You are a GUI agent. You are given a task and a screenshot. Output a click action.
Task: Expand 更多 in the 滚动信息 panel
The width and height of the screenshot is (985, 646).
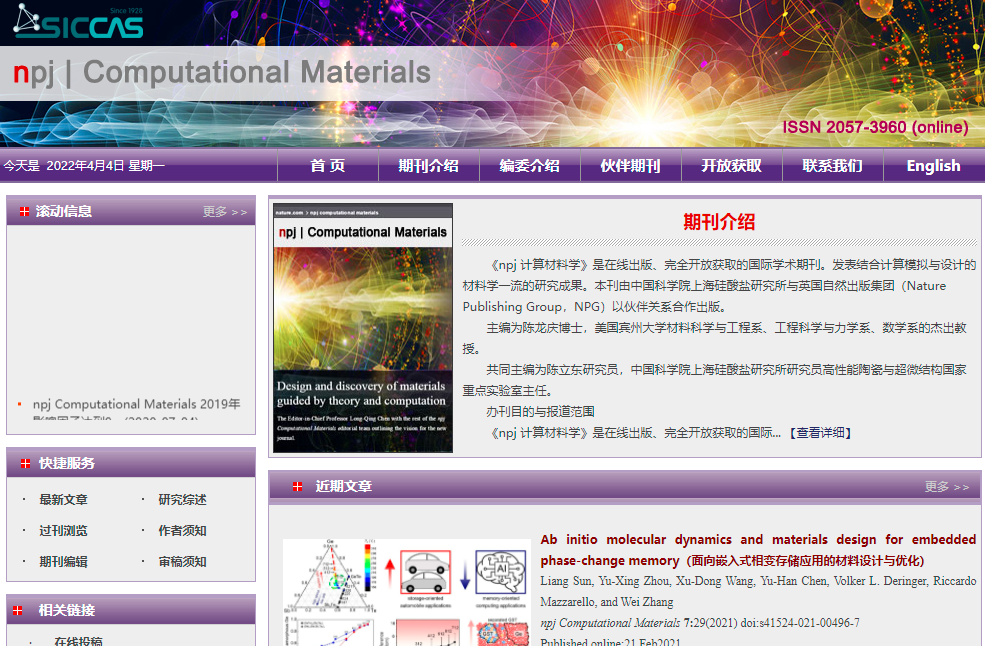[x=224, y=212]
